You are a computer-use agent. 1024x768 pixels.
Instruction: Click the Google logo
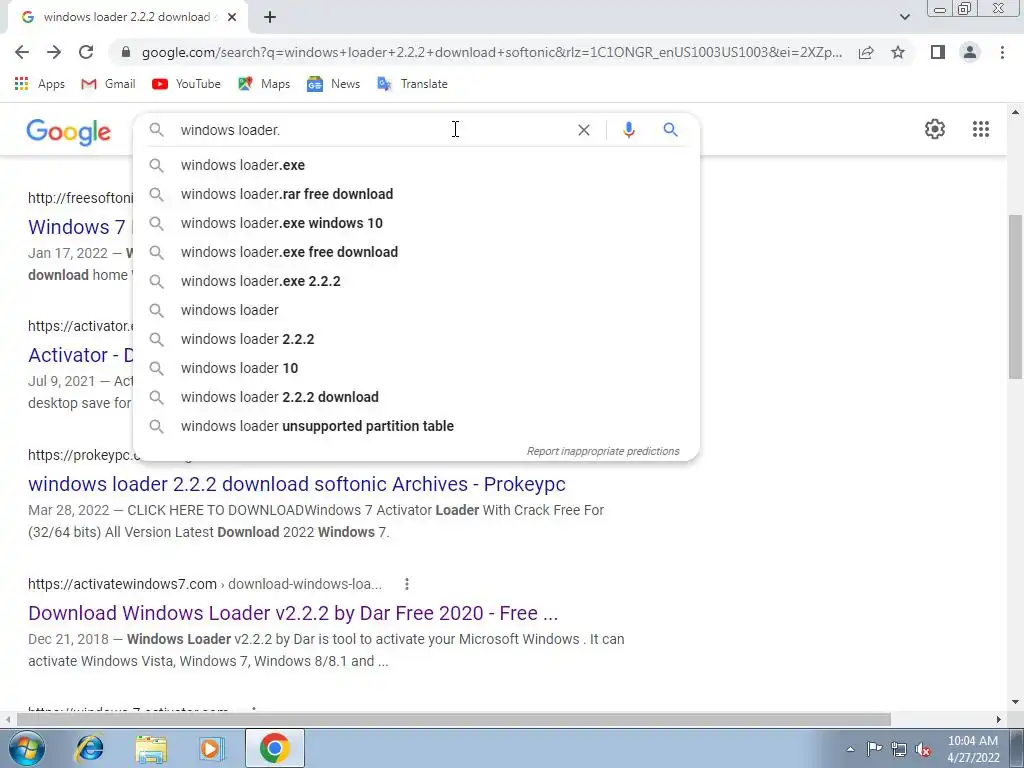[69, 131]
